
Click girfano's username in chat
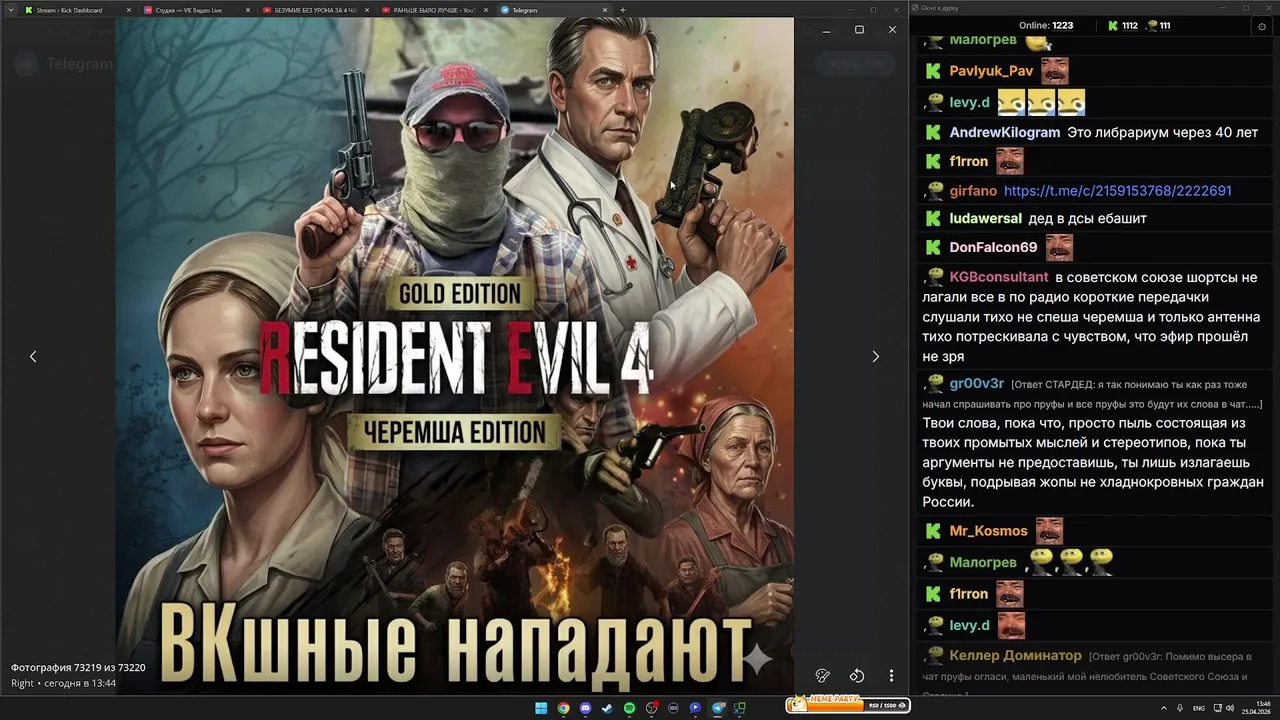pos(973,190)
